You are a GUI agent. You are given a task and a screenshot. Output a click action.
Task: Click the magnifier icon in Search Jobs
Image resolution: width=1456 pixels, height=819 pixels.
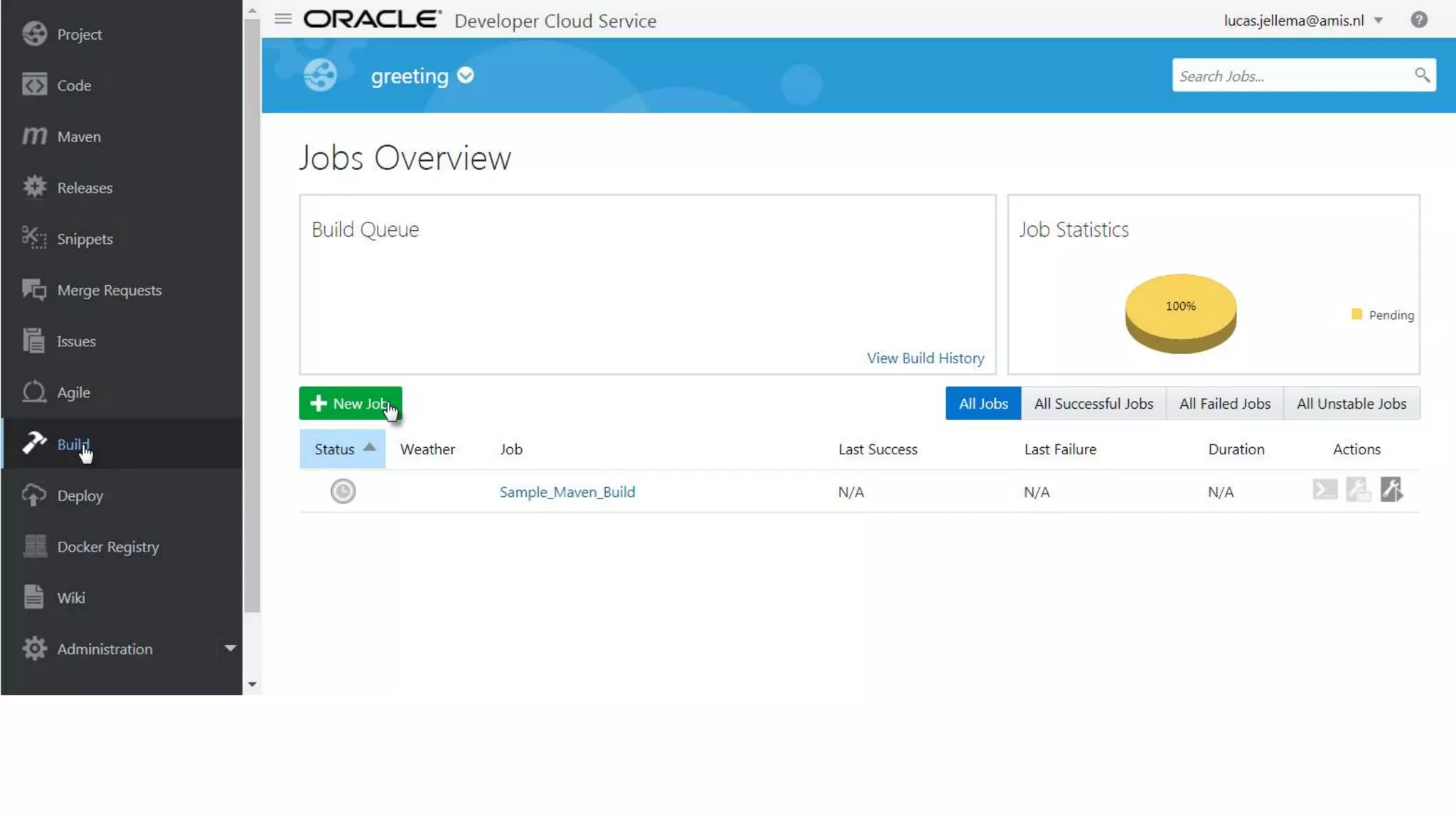[1421, 75]
